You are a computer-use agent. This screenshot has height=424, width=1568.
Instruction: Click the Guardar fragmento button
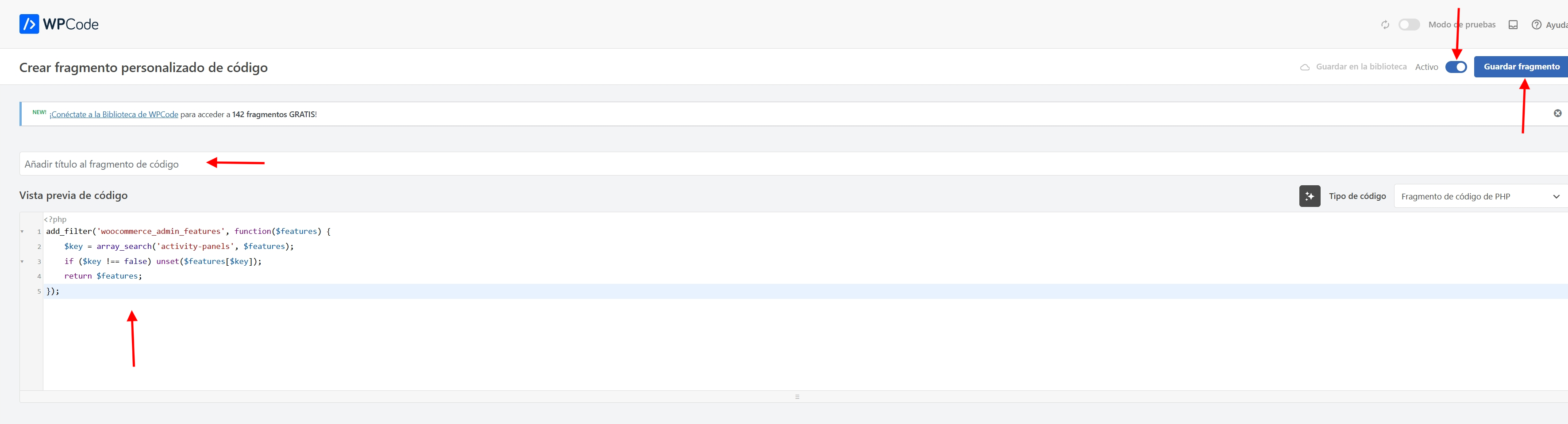pos(1521,67)
